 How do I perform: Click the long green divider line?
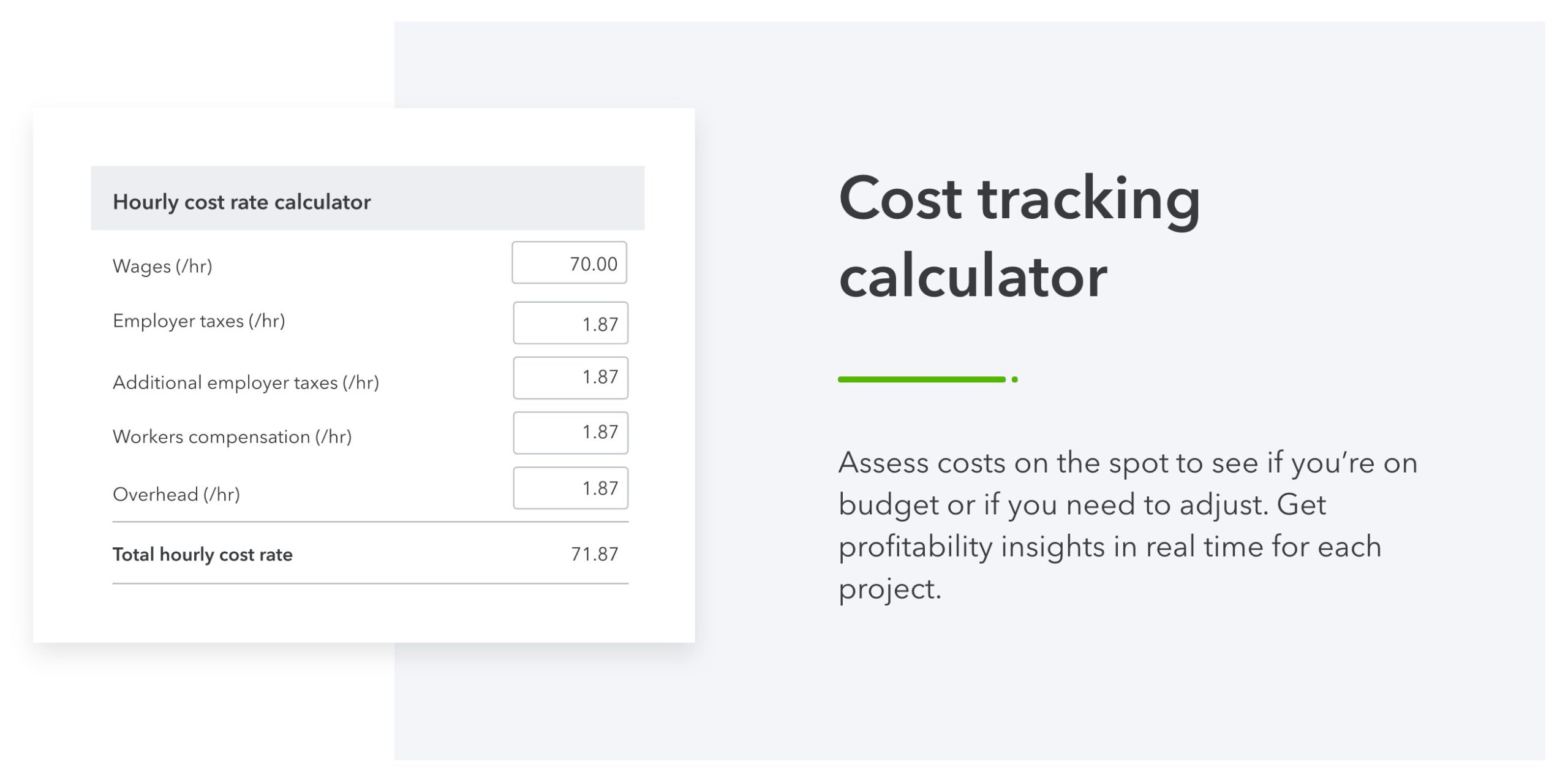point(921,379)
